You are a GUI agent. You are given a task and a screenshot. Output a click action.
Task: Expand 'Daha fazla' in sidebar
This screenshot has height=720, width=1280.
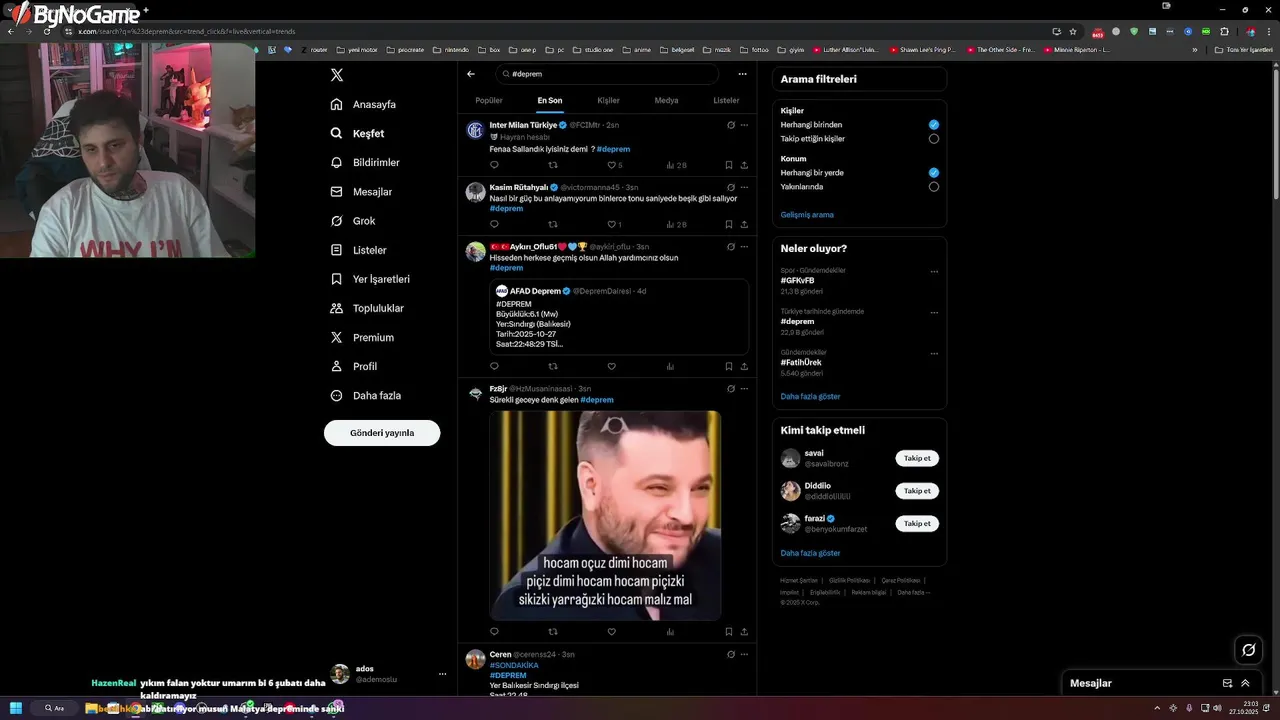pos(366,396)
